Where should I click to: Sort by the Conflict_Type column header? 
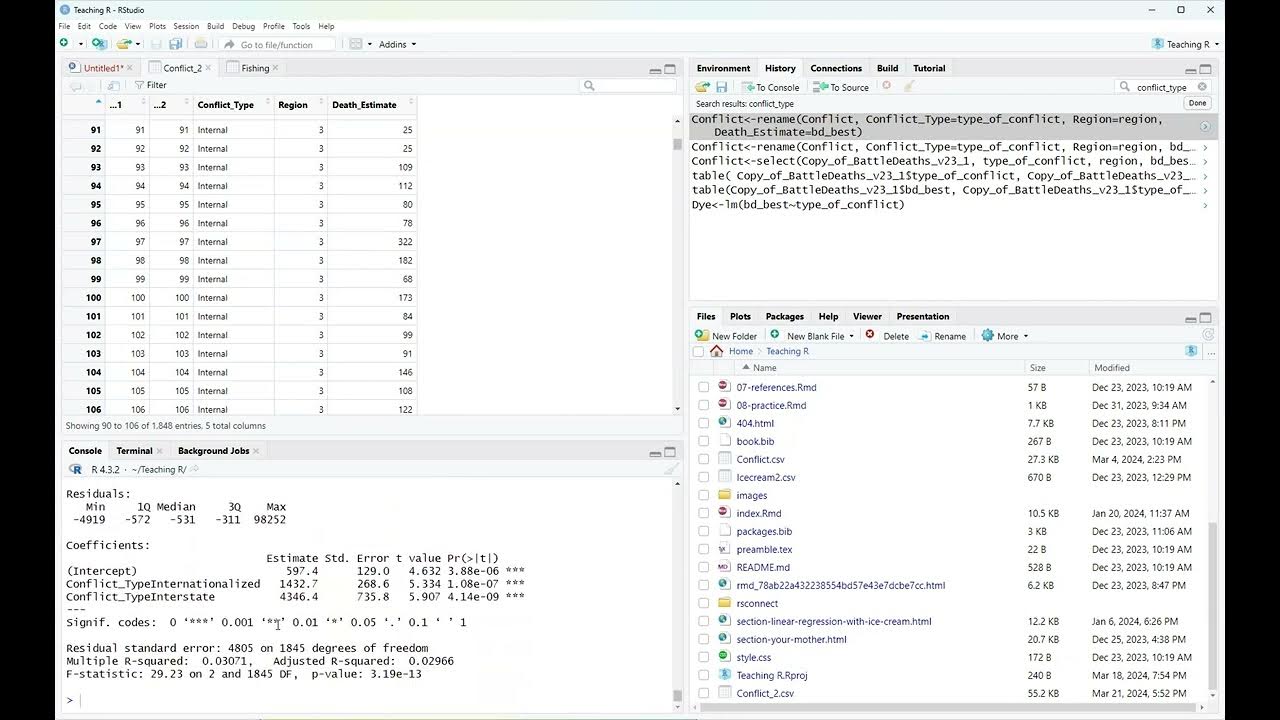click(x=232, y=105)
